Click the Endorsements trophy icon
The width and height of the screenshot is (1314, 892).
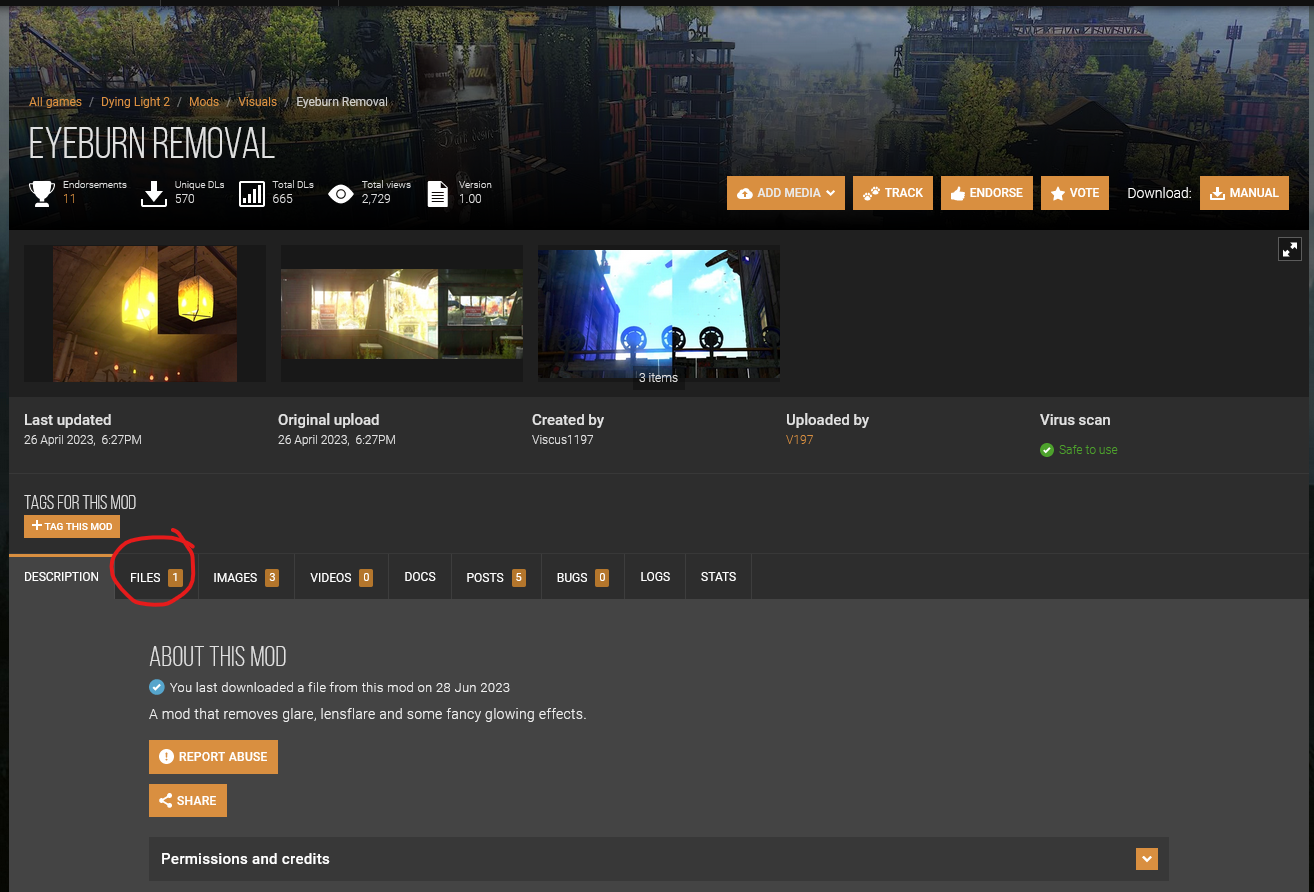[x=42, y=193]
